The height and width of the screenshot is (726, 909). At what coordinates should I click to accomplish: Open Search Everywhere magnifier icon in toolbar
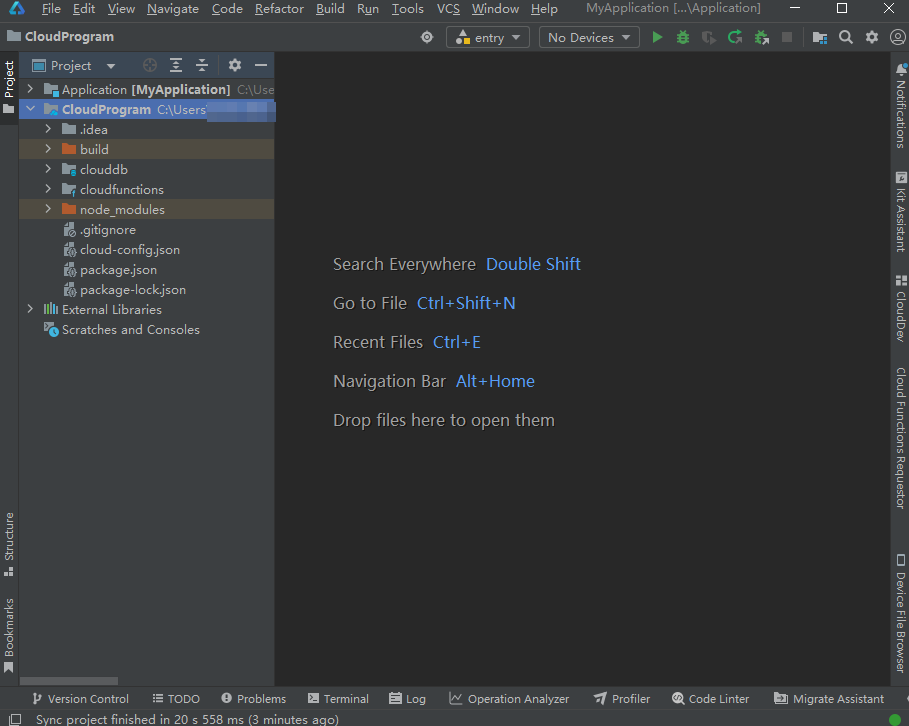point(846,37)
